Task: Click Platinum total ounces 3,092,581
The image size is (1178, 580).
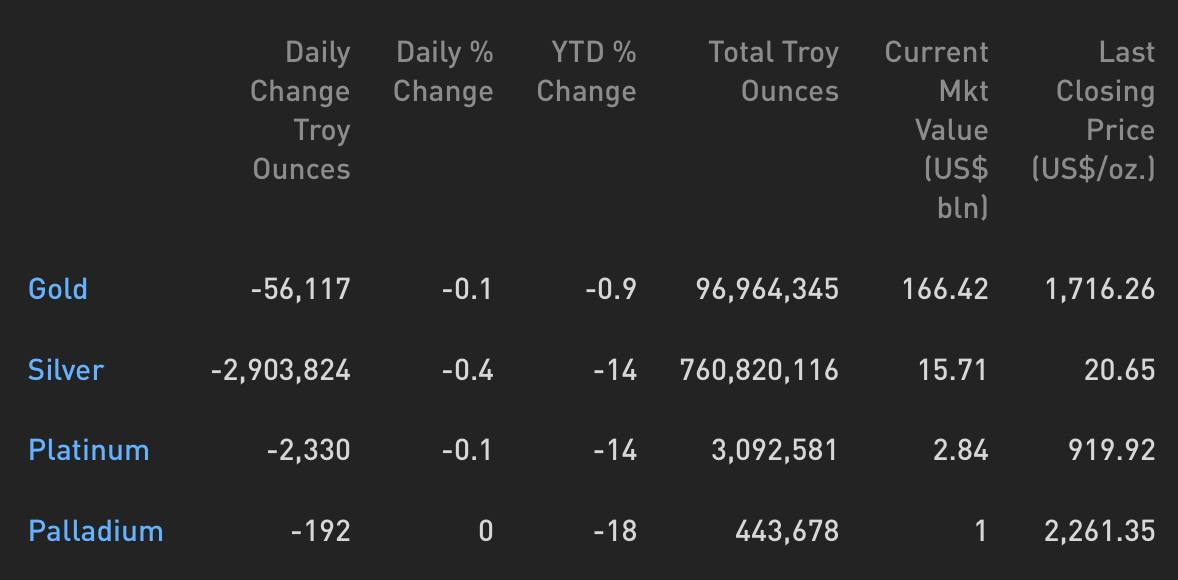Action: click(775, 451)
